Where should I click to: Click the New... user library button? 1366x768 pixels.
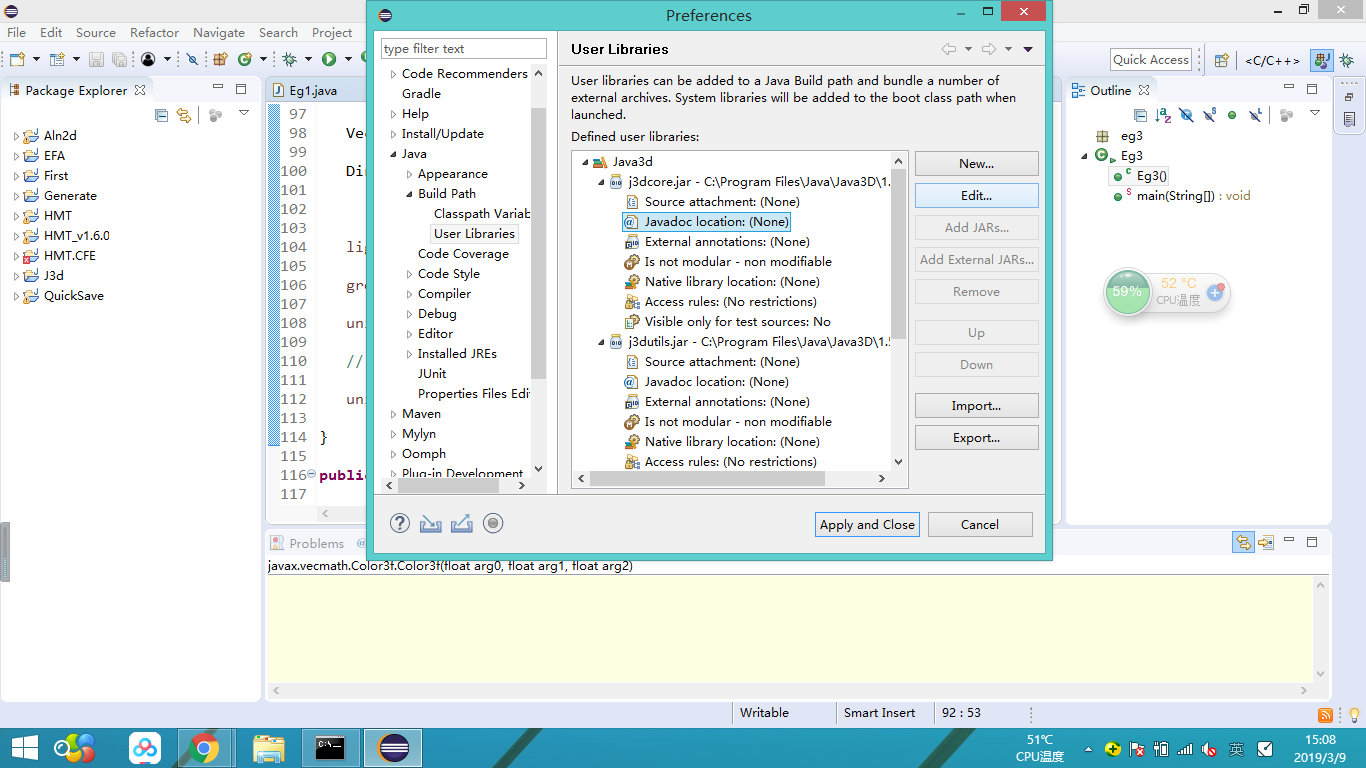[976, 163]
